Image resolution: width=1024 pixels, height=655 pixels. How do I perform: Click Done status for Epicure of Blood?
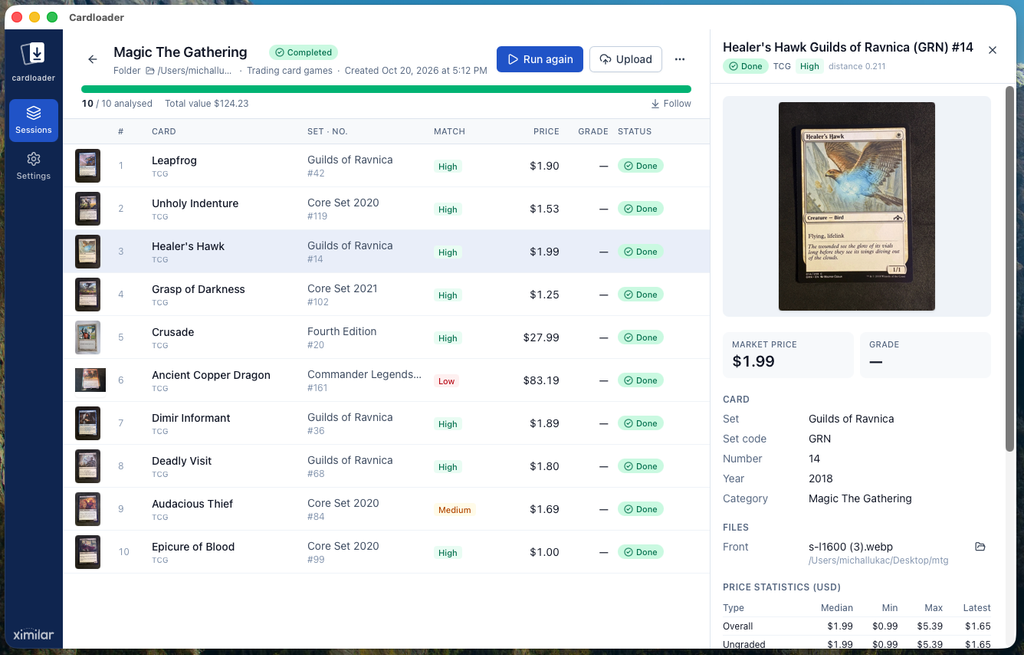coord(641,552)
